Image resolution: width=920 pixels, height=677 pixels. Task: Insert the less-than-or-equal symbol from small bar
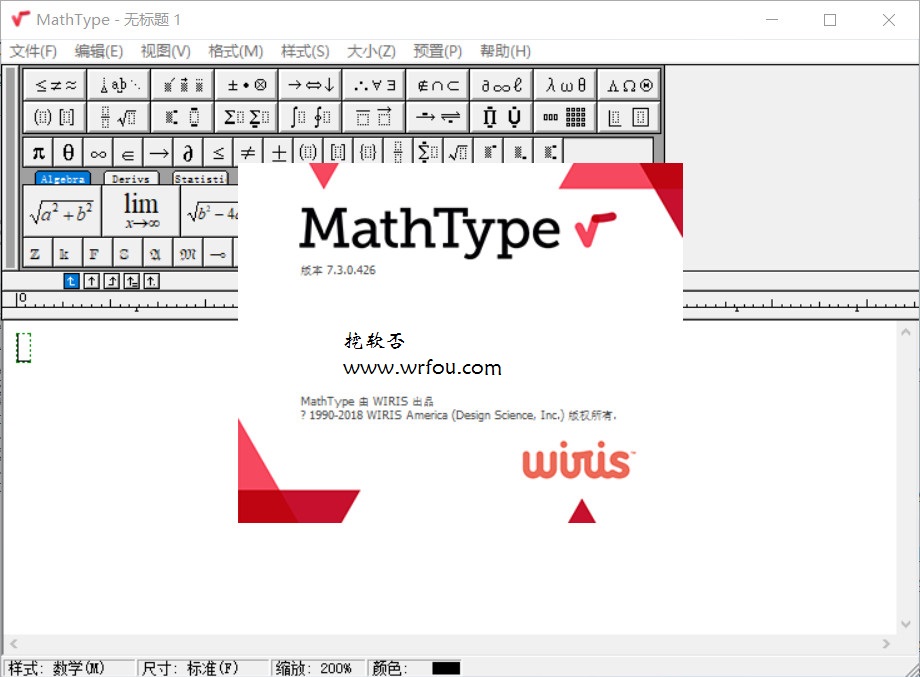pos(218,153)
